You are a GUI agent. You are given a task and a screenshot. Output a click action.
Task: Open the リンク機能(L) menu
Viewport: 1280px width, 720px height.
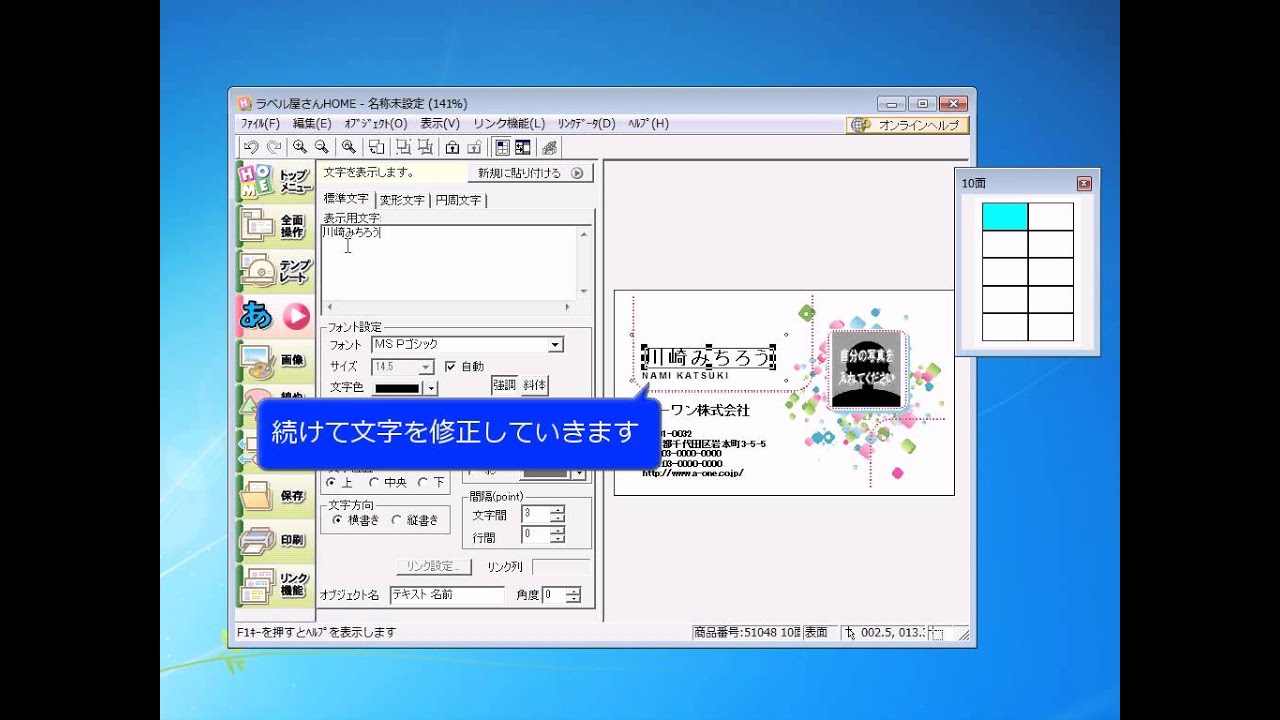click(x=509, y=124)
